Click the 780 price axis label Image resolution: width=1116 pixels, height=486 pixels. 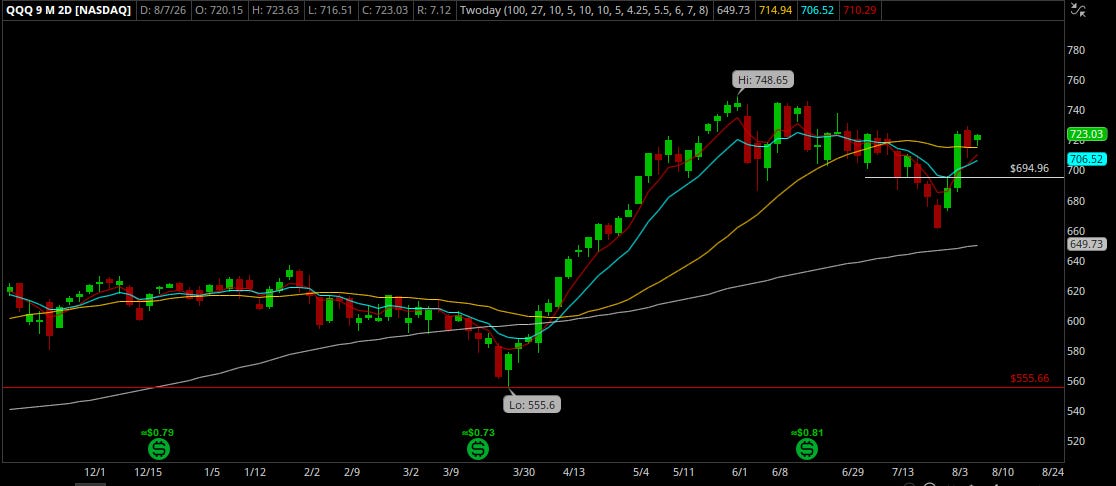tap(1076, 50)
